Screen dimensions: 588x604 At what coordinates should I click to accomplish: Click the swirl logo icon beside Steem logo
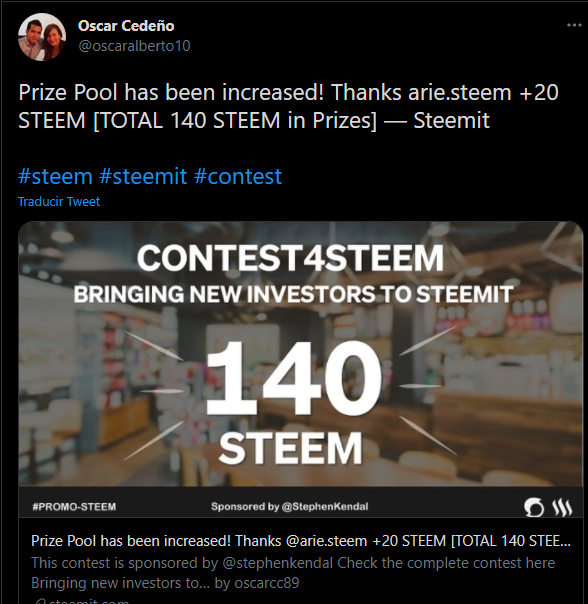(534, 507)
